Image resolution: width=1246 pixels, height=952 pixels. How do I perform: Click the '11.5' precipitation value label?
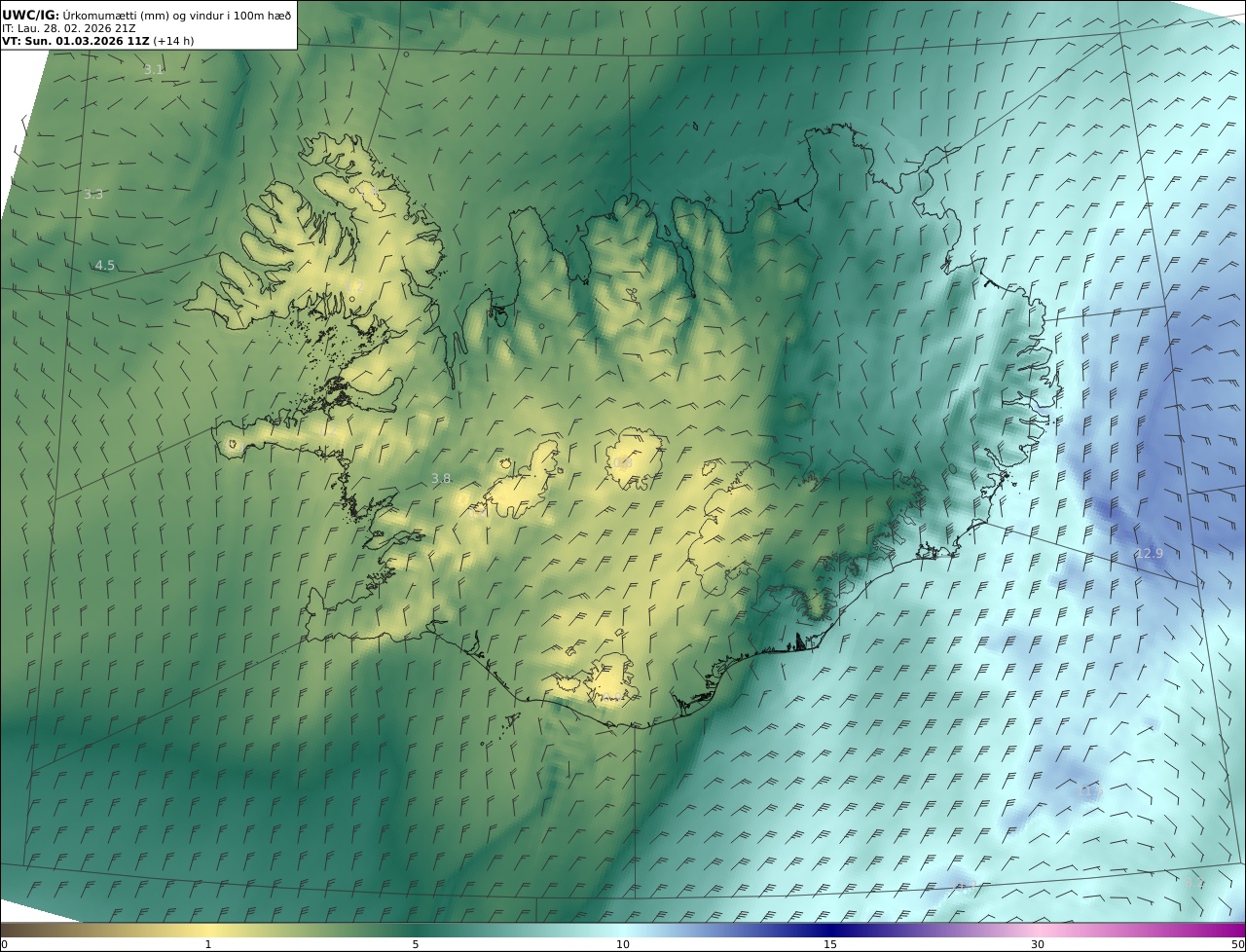click(x=1089, y=793)
